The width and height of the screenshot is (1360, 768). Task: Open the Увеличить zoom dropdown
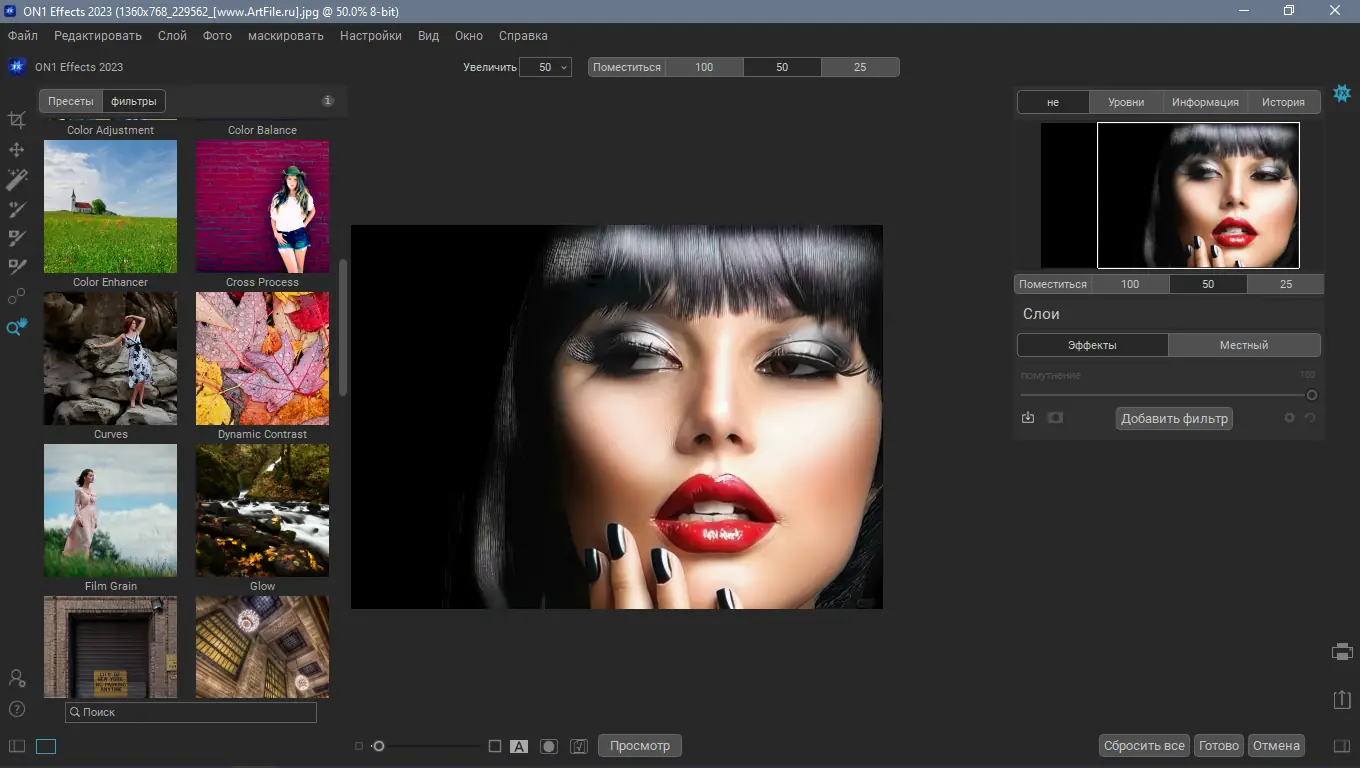pyautogui.click(x=546, y=67)
